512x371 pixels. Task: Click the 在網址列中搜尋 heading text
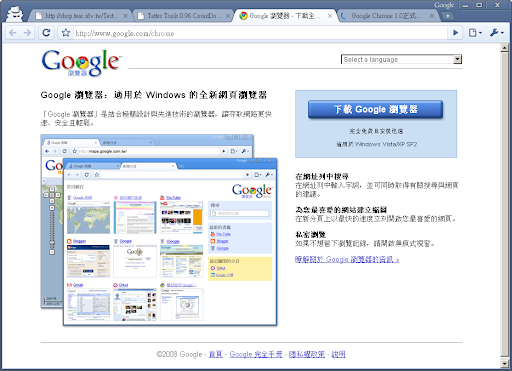click(322, 176)
